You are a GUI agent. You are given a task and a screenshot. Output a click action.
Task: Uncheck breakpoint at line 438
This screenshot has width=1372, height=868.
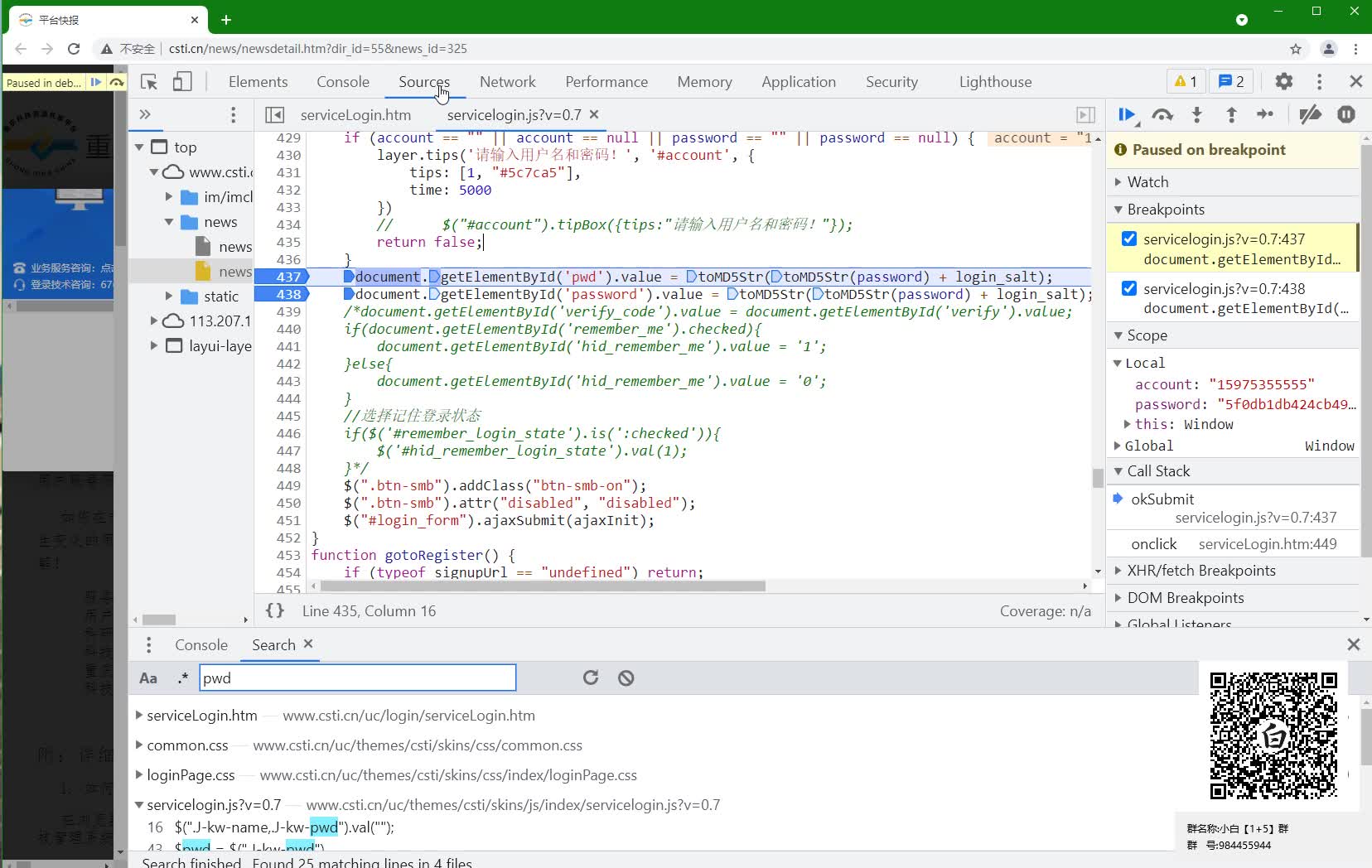pos(1128,288)
